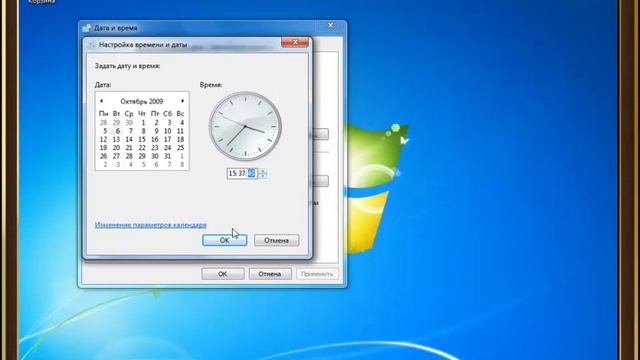Select October 11 in calendar
Screen dimensions: 640x360
tap(180, 131)
